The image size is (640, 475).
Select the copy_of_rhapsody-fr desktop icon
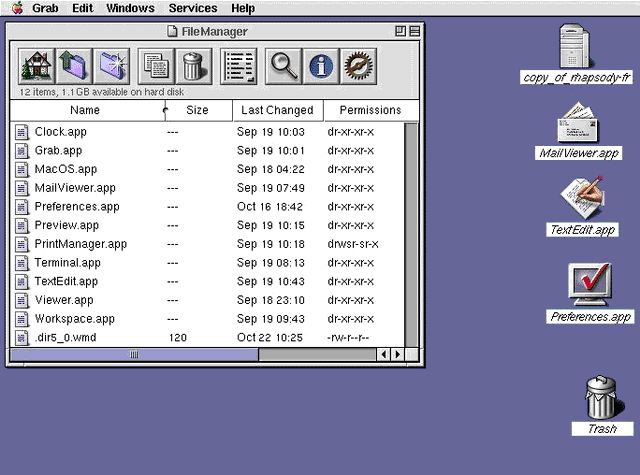point(576,46)
